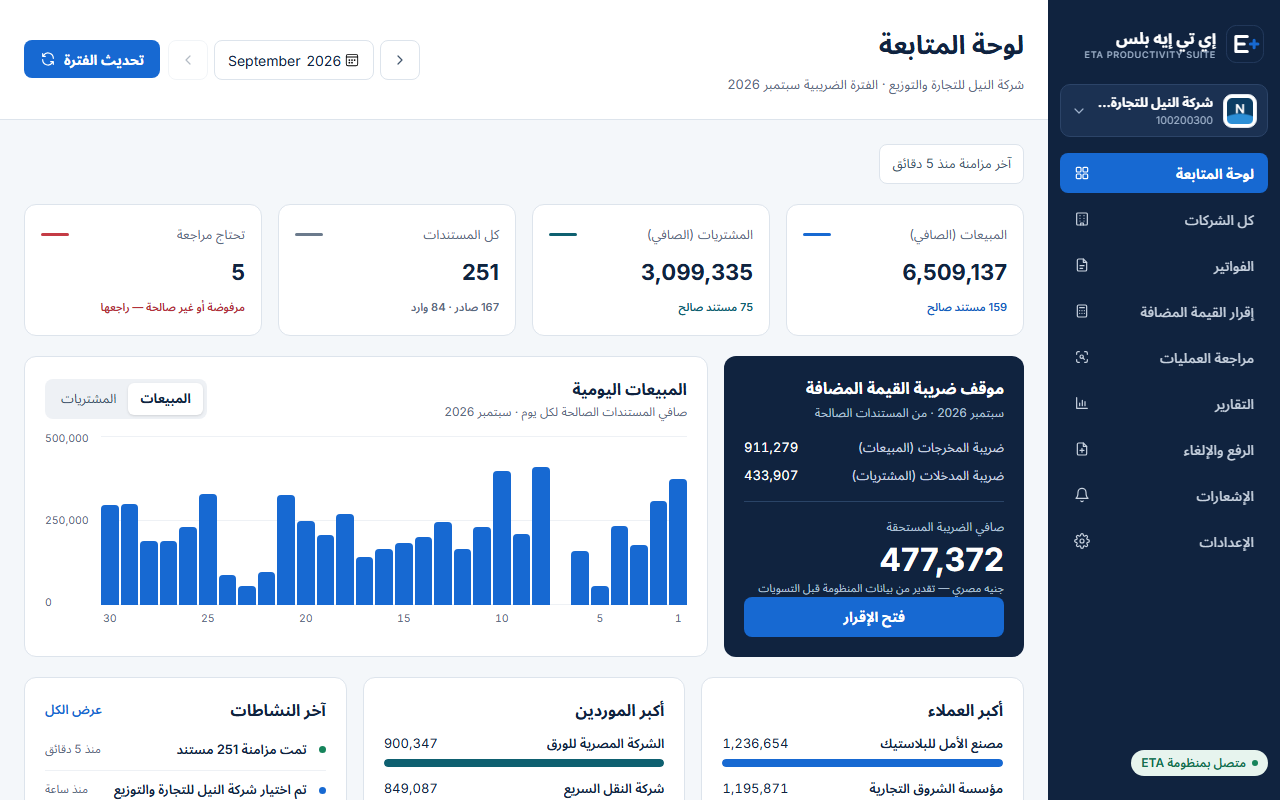Click the 167 صادر · 84 وارد text

click(x=455, y=308)
